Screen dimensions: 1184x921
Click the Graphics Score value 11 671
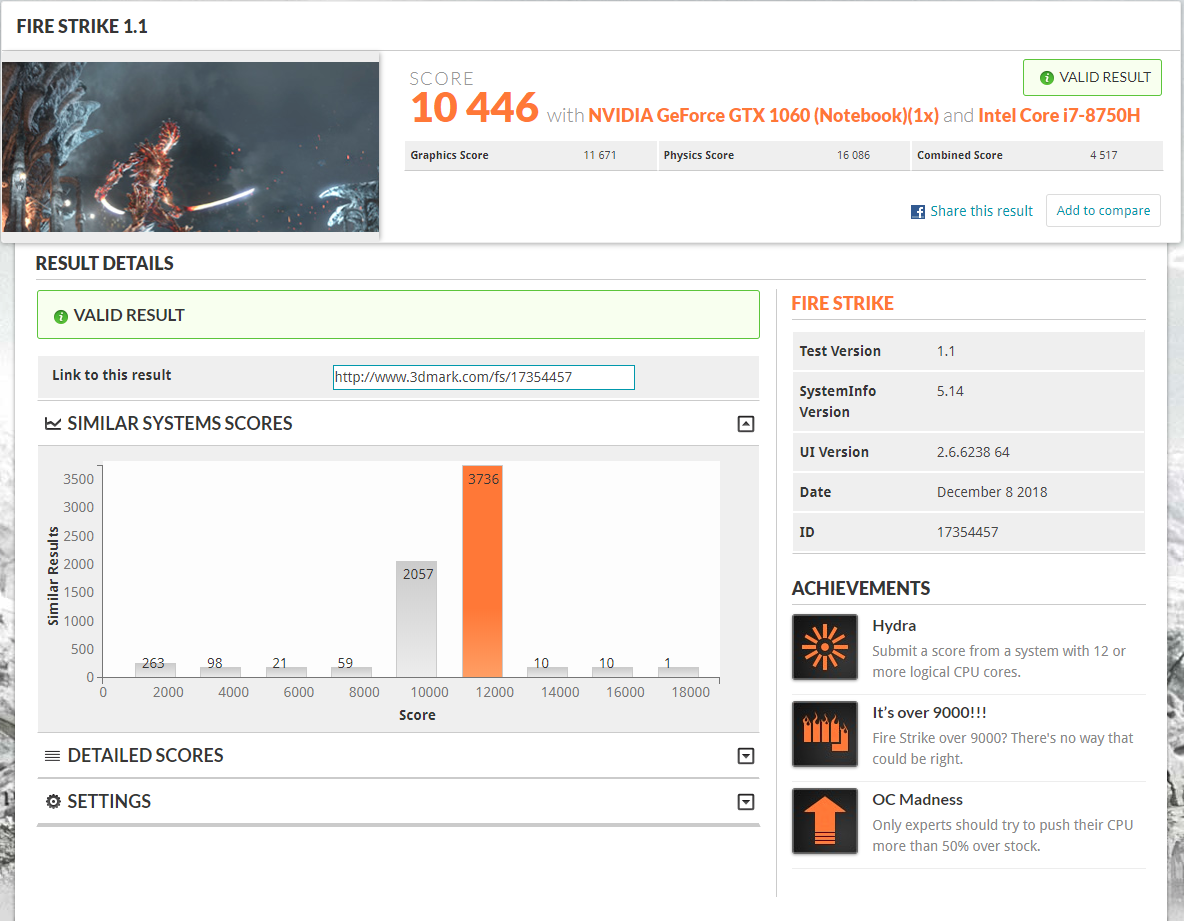[600, 156]
